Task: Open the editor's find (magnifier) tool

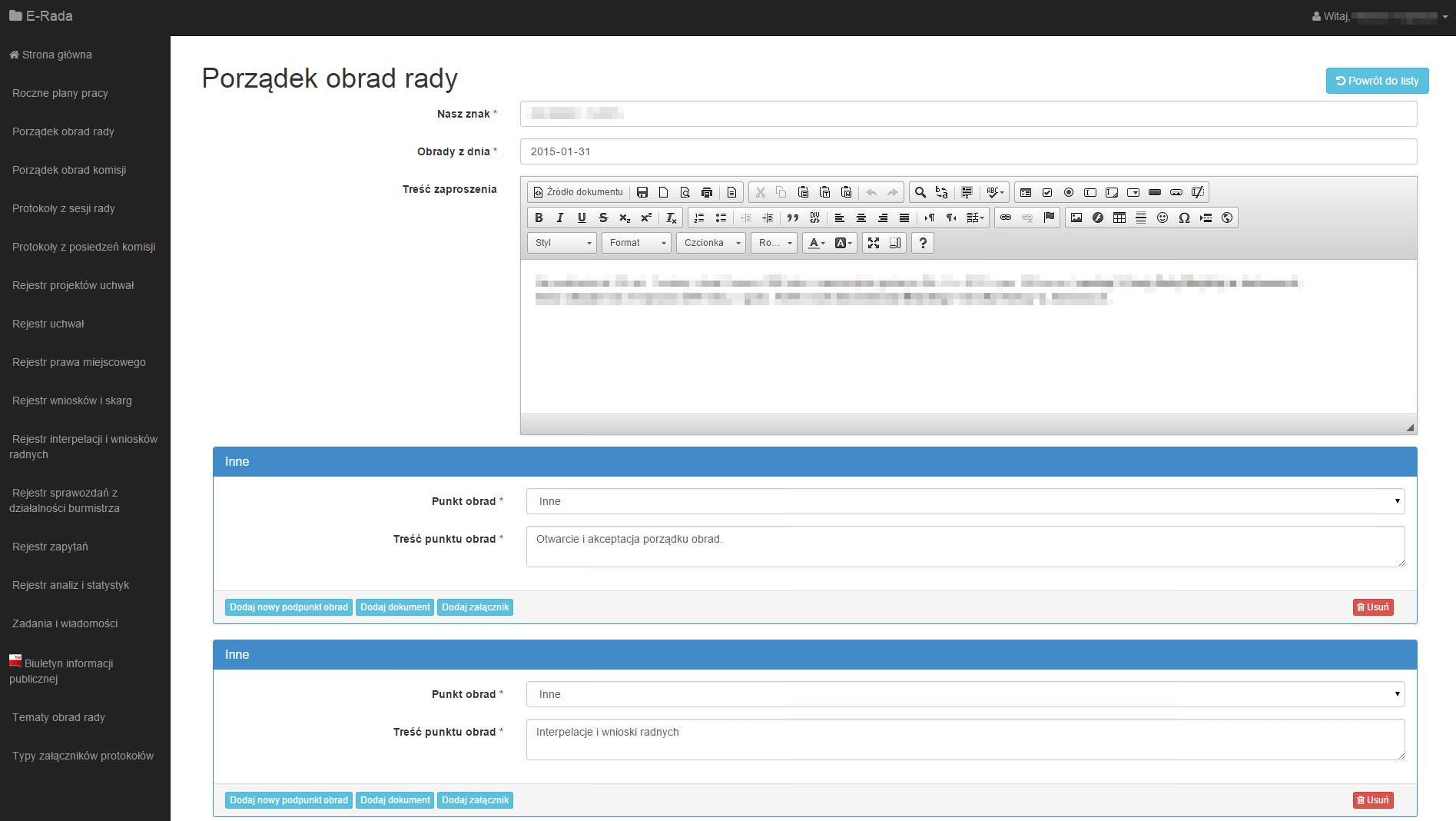Action: click(x=920, y=192)
